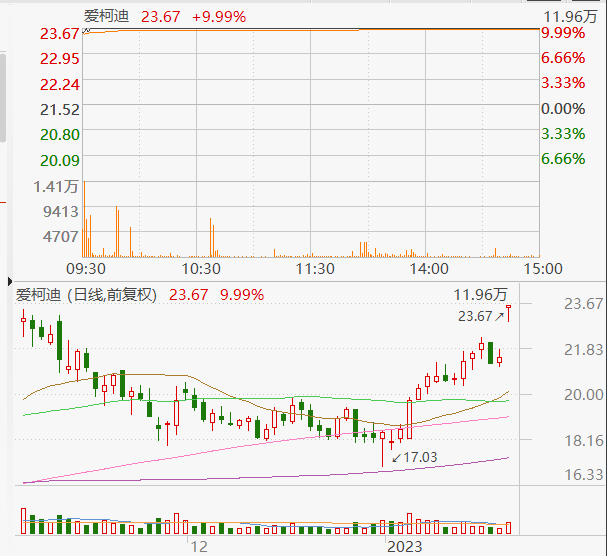Click the 2023 date axis label
Screen dimensions: 607x556
(x=405, y=547)
